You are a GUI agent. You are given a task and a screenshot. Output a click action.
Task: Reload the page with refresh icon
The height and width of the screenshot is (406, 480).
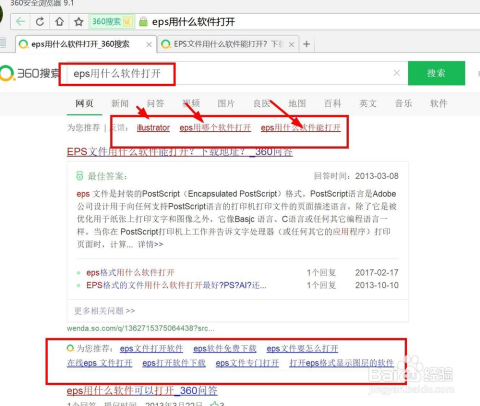[x=40, y=22]
